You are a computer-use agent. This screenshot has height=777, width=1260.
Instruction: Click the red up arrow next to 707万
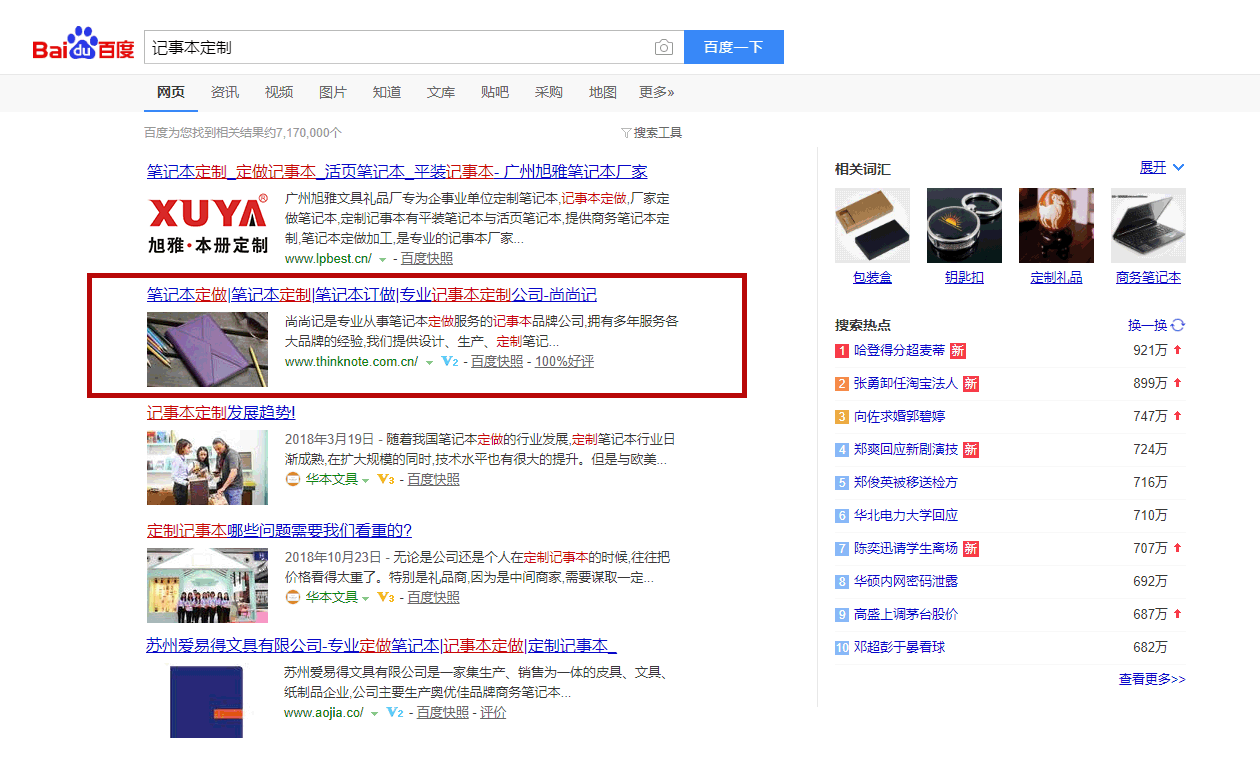1178,548
